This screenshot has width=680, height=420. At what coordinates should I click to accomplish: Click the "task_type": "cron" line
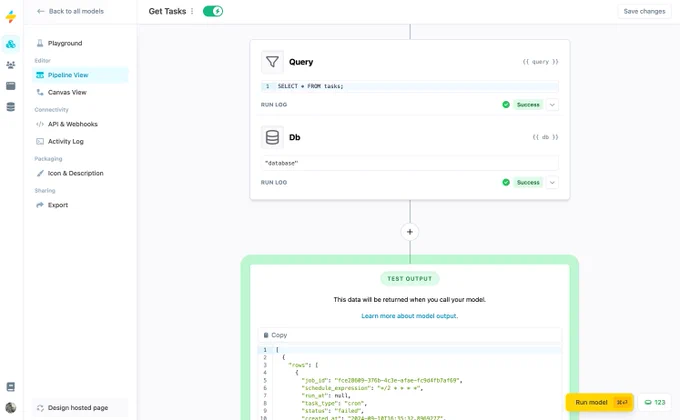click(334, 404)
